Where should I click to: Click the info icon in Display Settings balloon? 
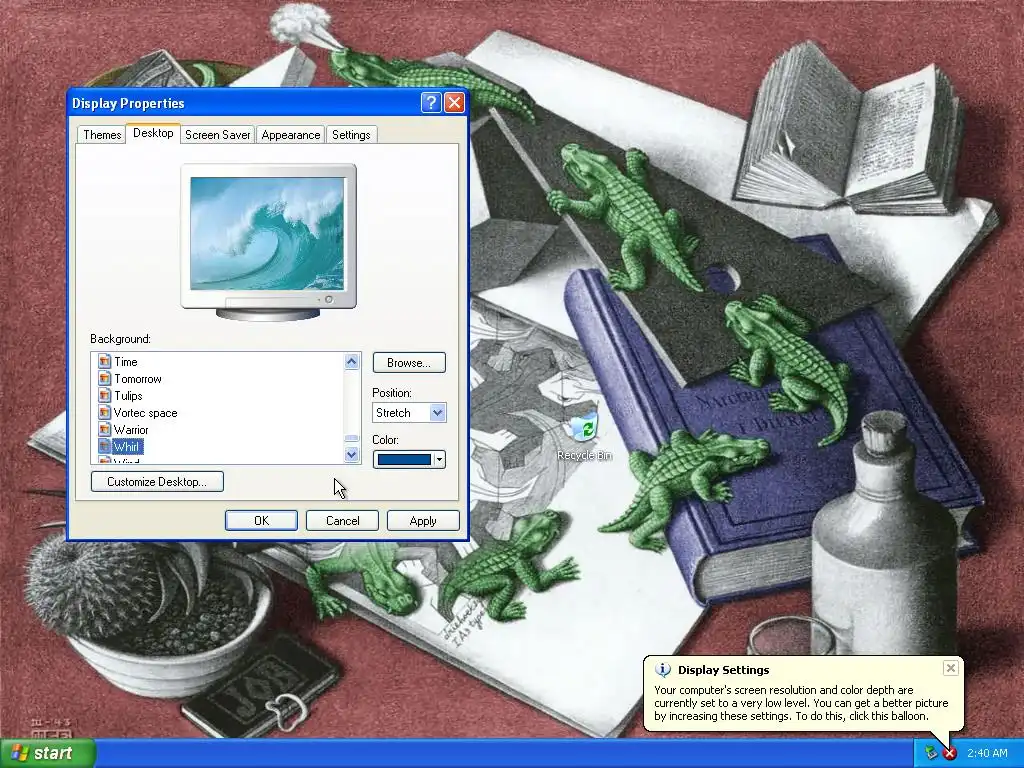coord(663,669)
